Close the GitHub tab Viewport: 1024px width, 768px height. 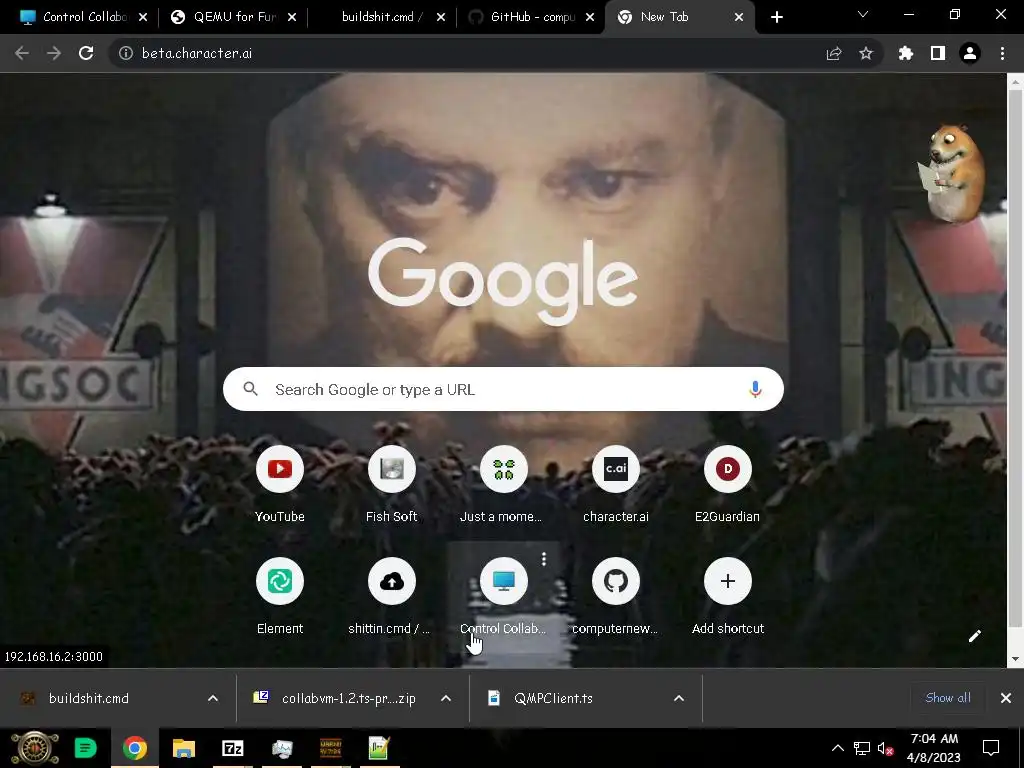[590, 17]
